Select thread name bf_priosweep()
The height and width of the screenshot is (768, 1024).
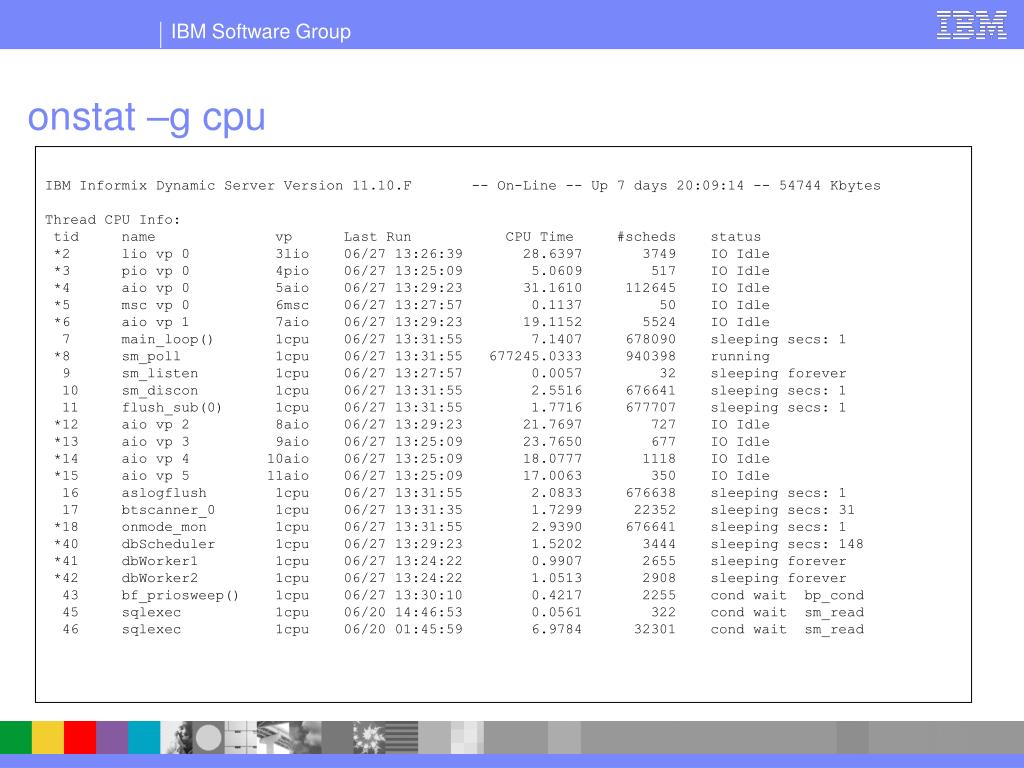coord(180,596)
